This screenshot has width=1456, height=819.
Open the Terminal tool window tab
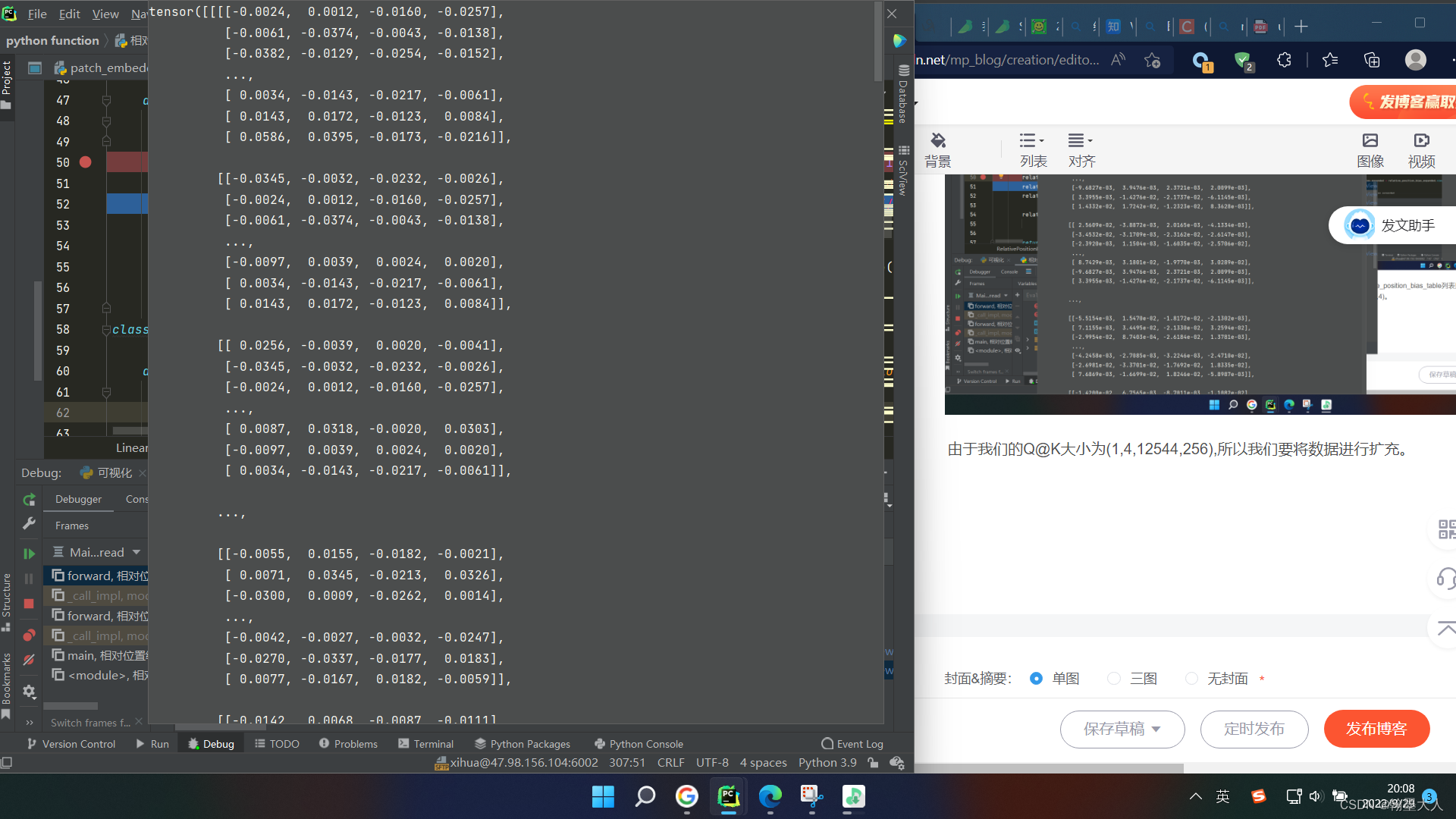click(425, 744)
